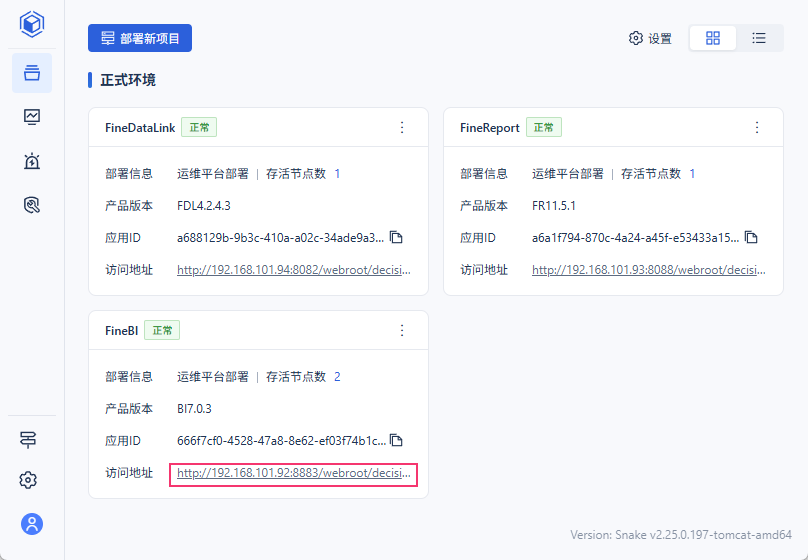The width and height of the screenshot is (808, 560).
Task: Click FineReport alive node count 1
Action: [692, 174]
